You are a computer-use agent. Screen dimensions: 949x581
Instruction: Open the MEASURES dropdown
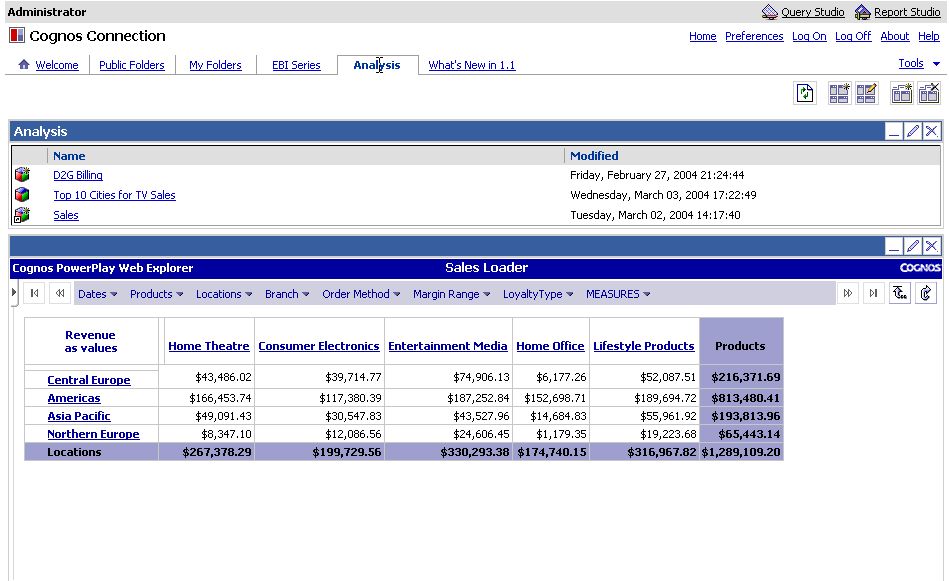[x=618, y=294]
